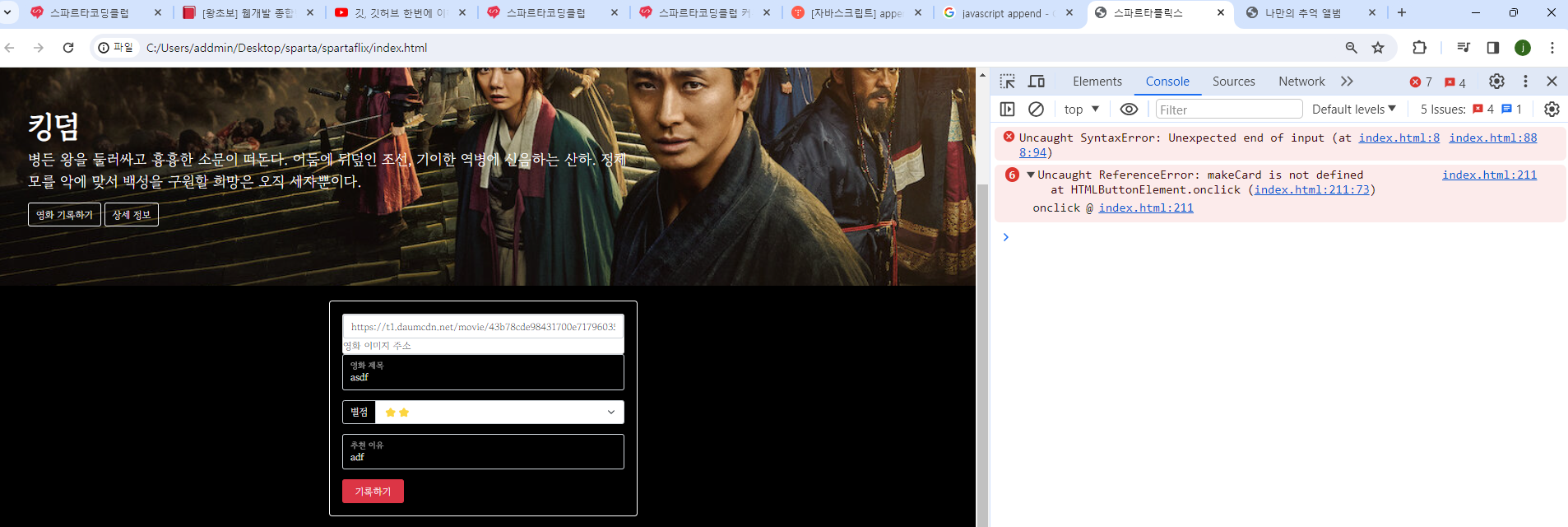The image size is (1568, 527).
Task: Go back in browser history
Action: point(10,48)
